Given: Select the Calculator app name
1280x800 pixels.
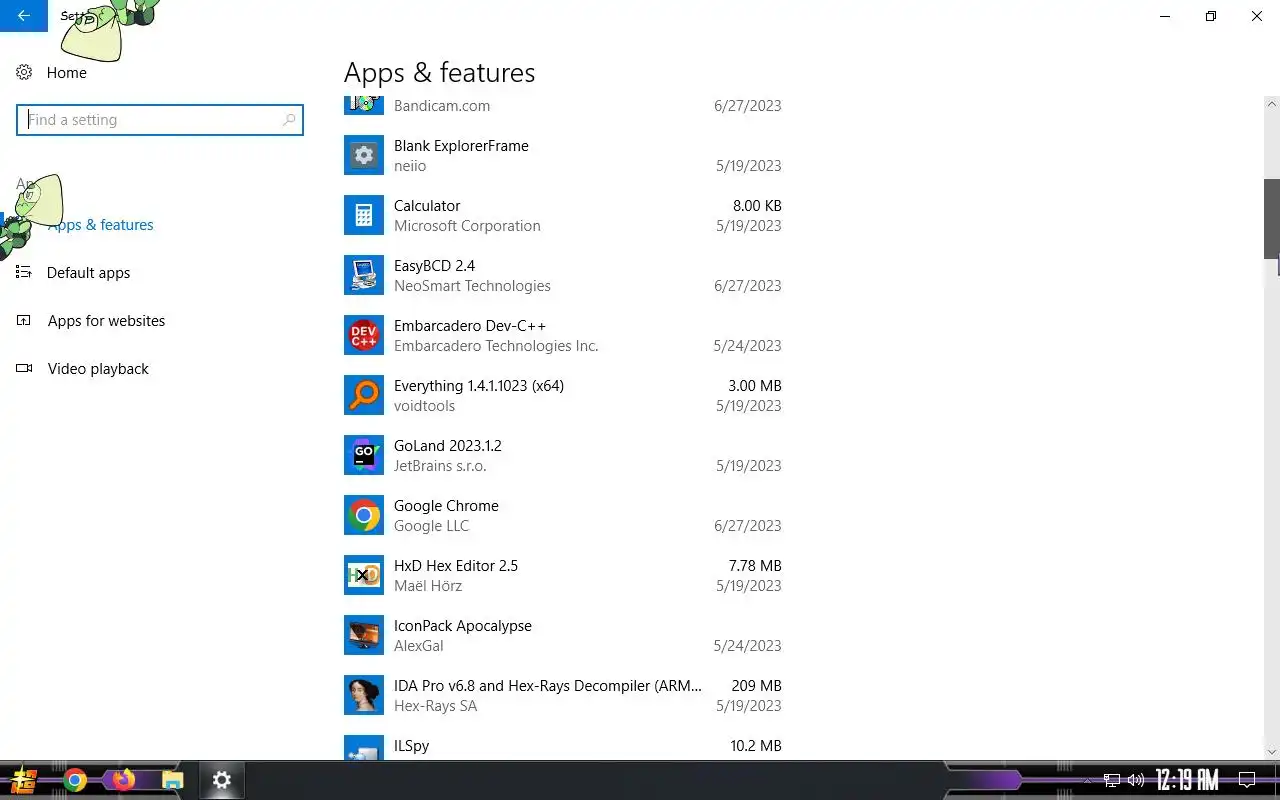Looking at the screenshot, I should tap(427, 206).
